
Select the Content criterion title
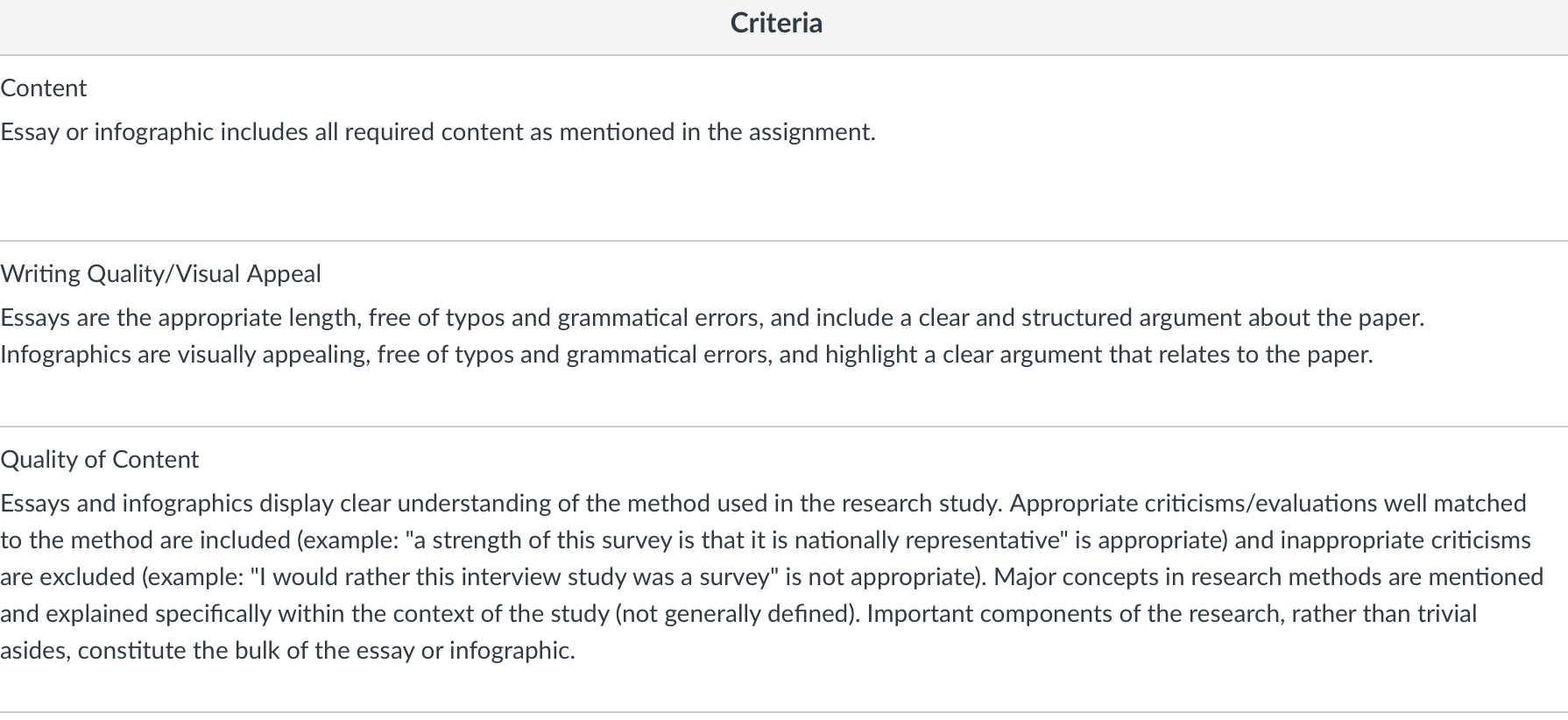coord(44,88)
